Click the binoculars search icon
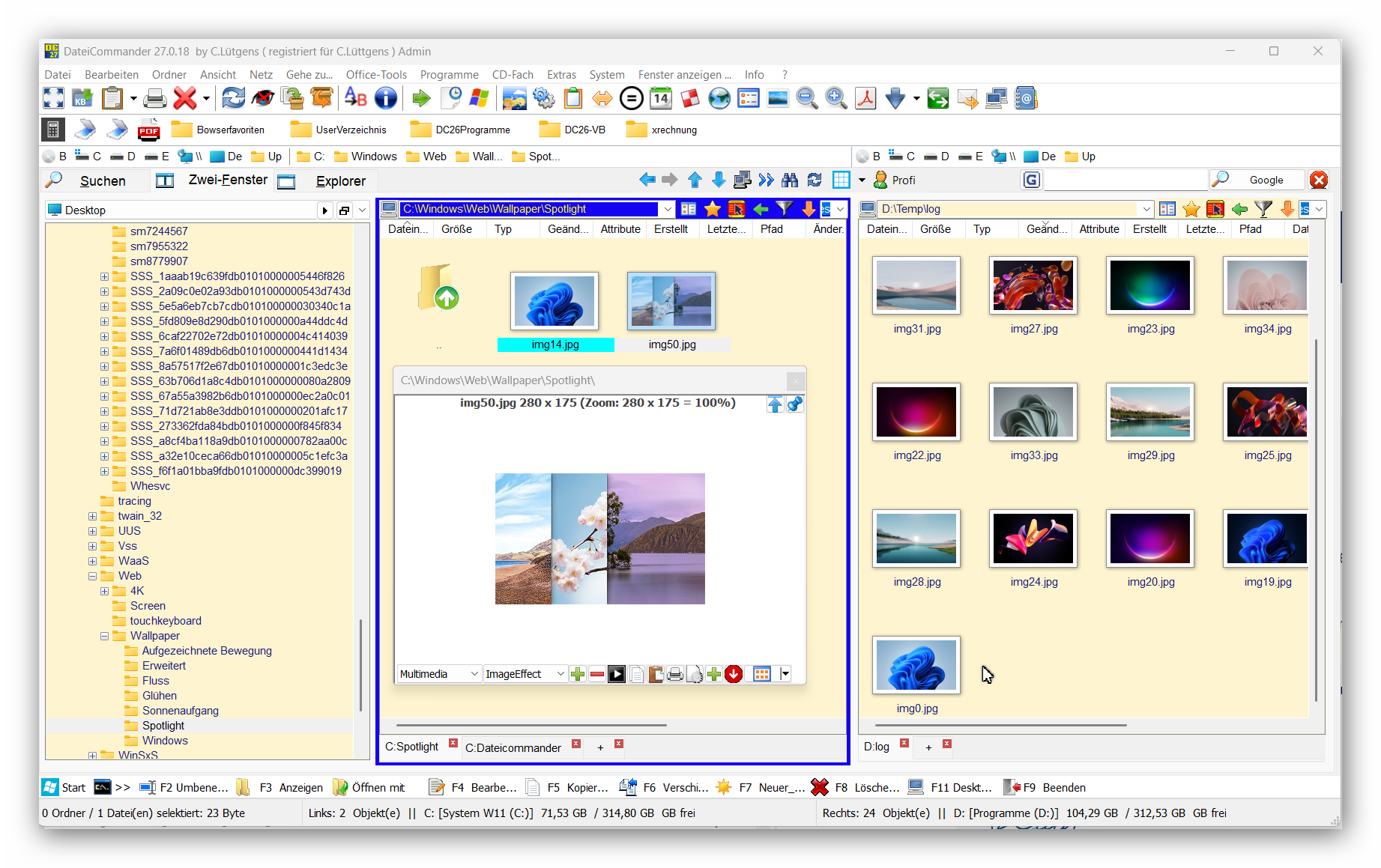 pos(790,180)
